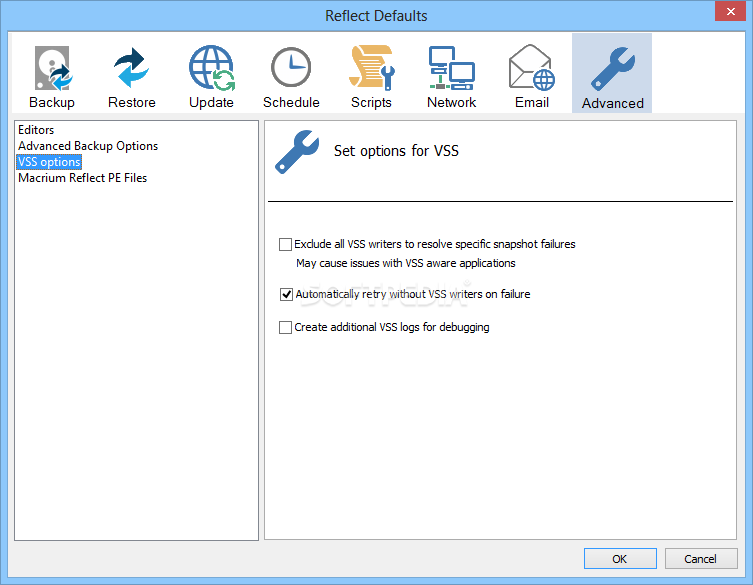Confirm settings with the OK button
753x585 pixels.
tap(620, 559)
